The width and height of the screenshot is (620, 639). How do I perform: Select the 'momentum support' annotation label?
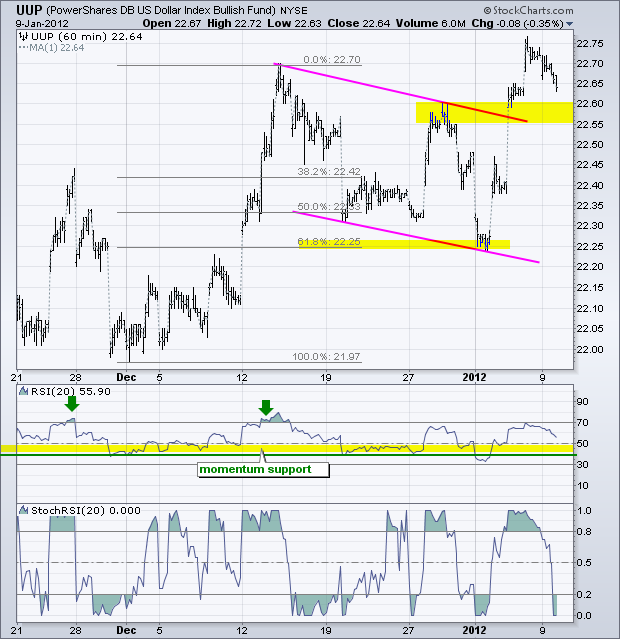tap(263, 469)
